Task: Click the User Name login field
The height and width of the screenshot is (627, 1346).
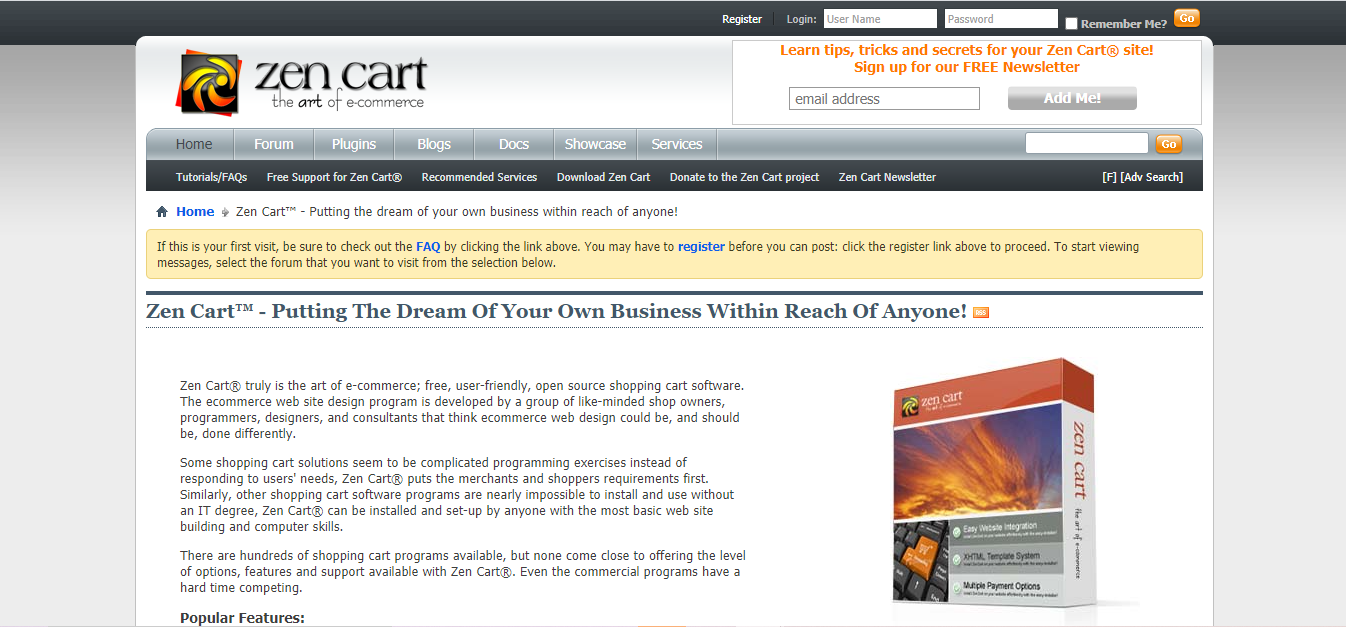Action: [880, 19]
